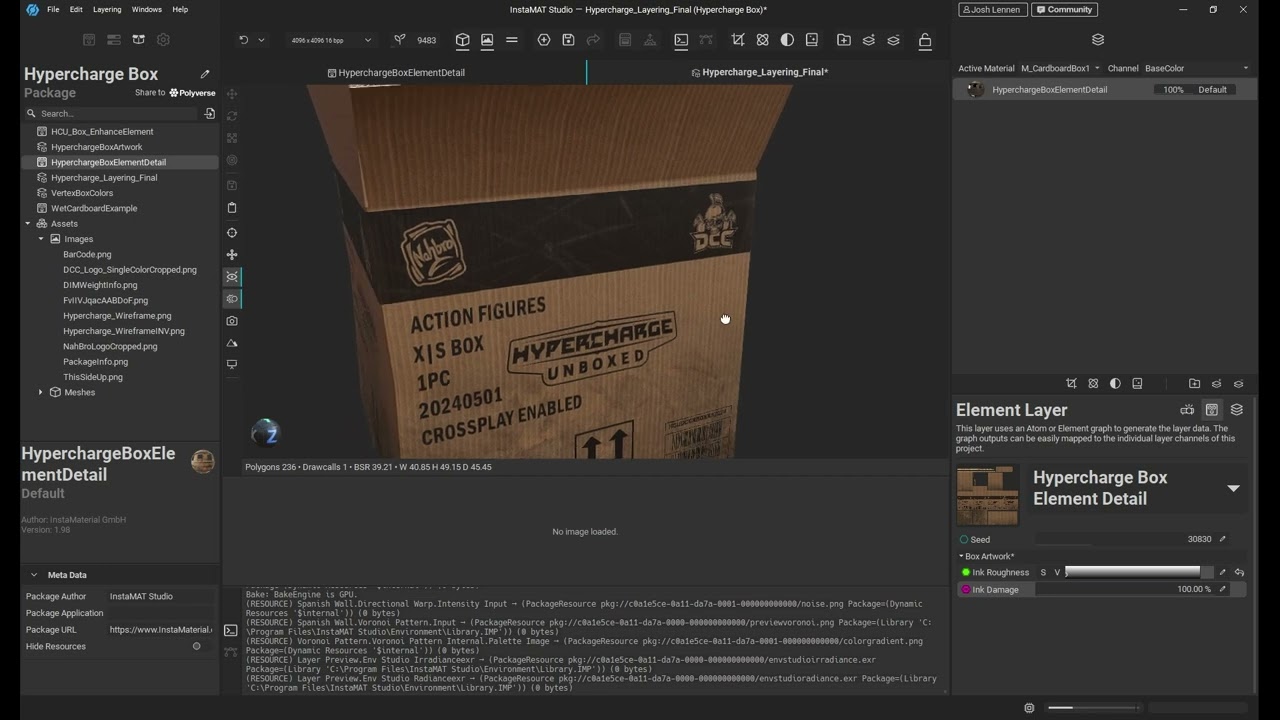This screenshot has width=1280, height=720.
Task: Open the 4096 x 4096 16 bpp resolution dropdown
Action: [331, 40]
